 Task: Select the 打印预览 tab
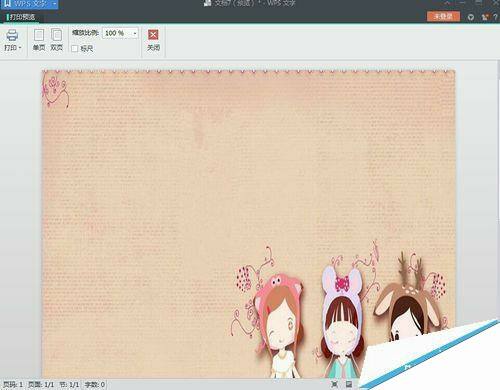pos(21,17)
